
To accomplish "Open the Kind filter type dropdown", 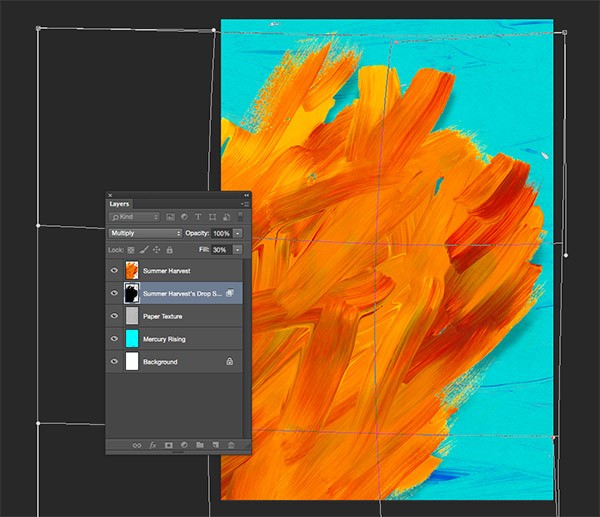I will pyautogui.click(x=136, y=217).
